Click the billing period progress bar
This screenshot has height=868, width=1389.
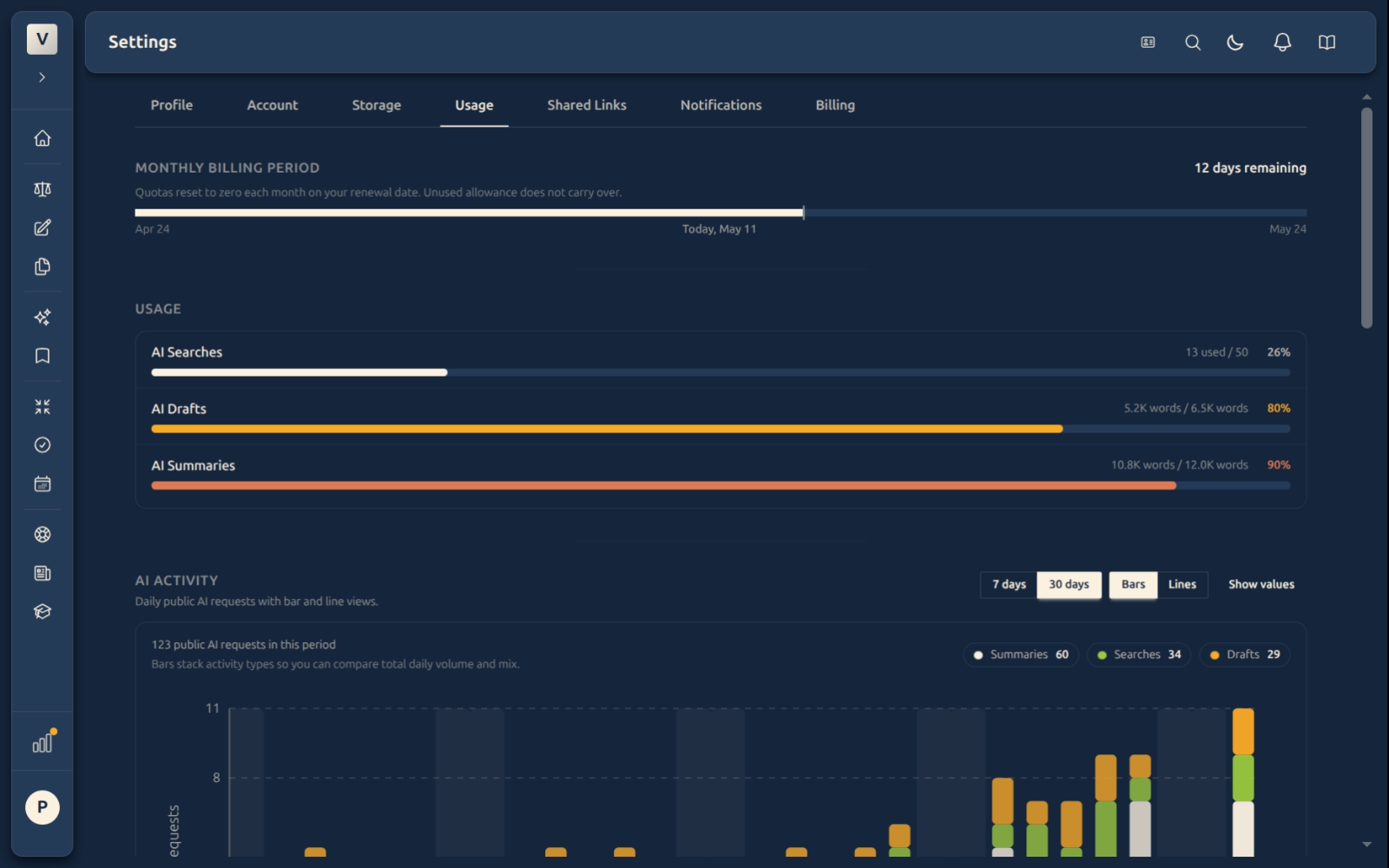point(721,213)
